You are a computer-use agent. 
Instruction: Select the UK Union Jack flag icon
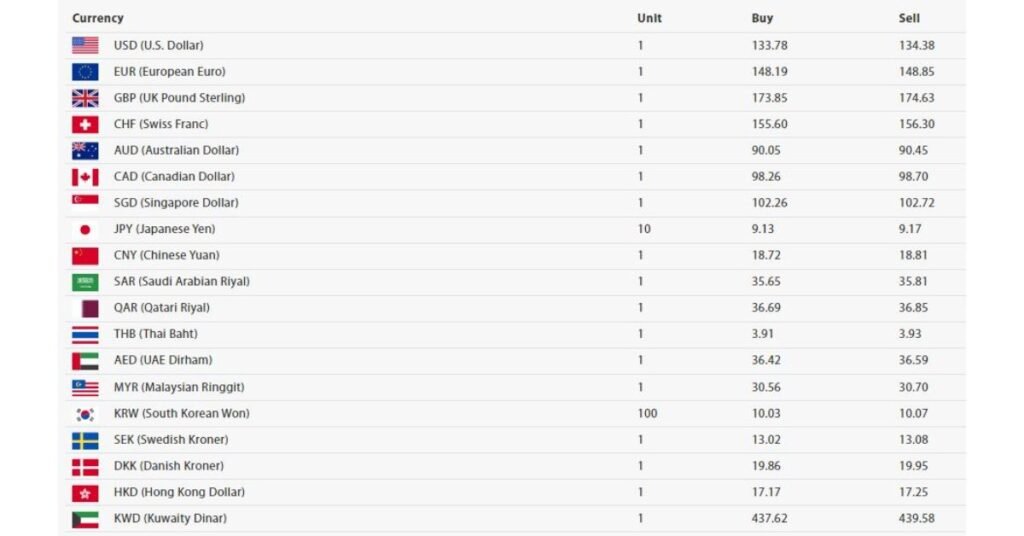85,98
